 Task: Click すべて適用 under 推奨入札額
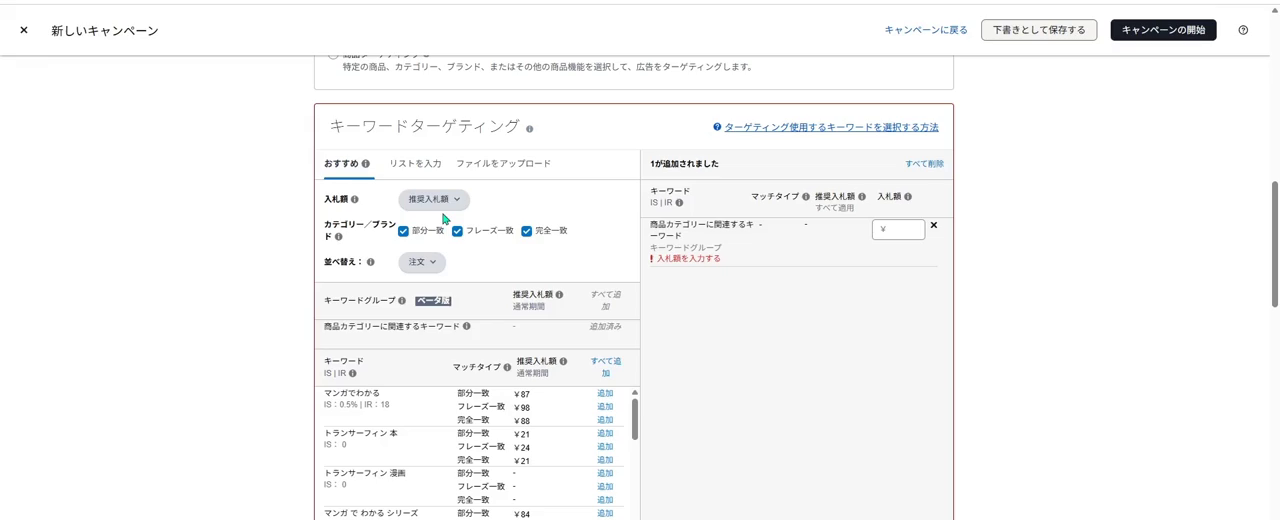coord(835,208)
